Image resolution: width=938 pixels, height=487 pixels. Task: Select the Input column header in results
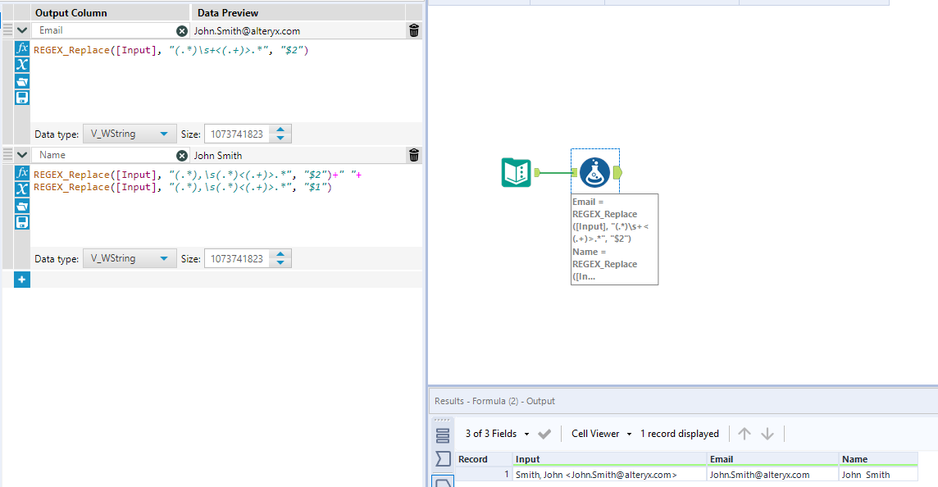pyautogui.click(x=610, y=459)
